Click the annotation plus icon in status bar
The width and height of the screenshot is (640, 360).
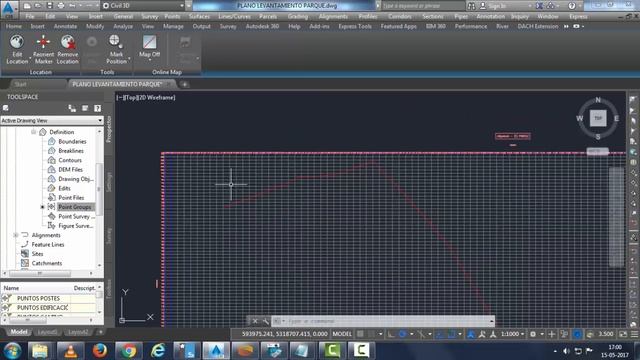(x=551, y=334)
